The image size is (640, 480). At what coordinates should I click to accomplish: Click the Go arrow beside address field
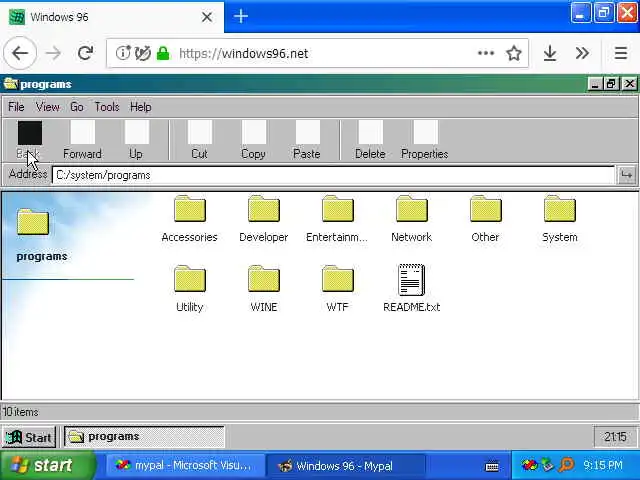626,175
